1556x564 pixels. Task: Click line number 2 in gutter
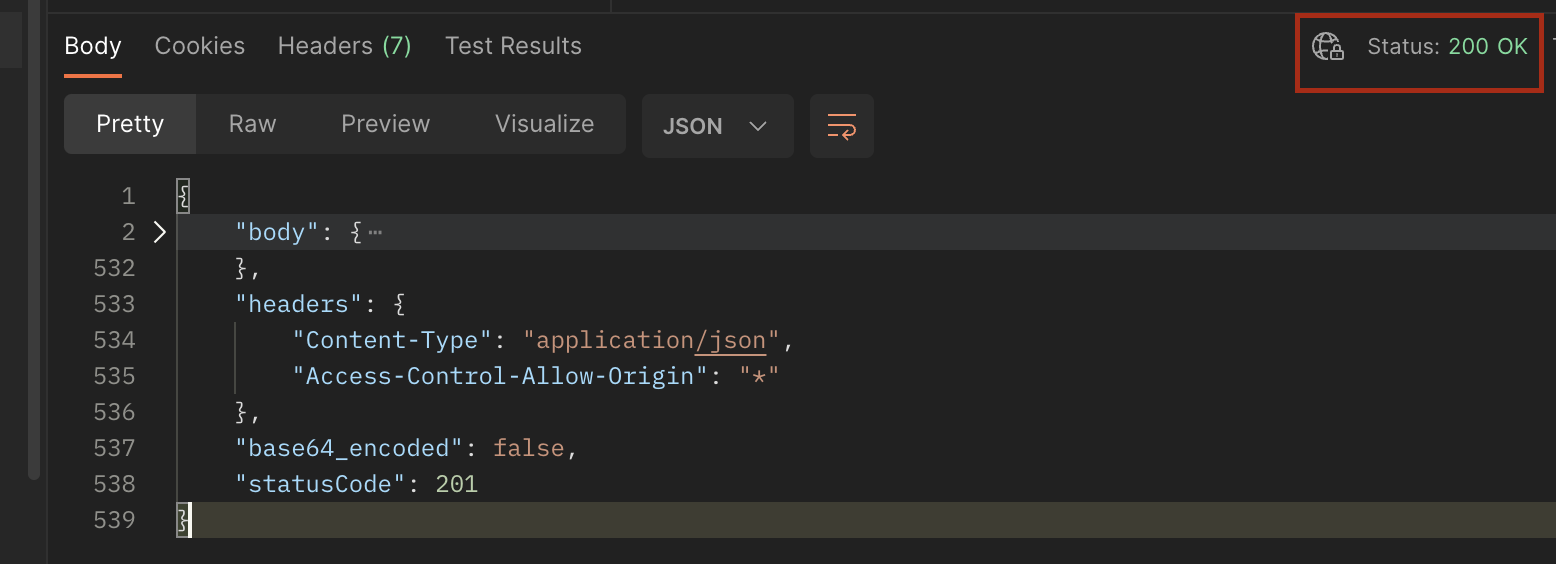coord(128,232)
